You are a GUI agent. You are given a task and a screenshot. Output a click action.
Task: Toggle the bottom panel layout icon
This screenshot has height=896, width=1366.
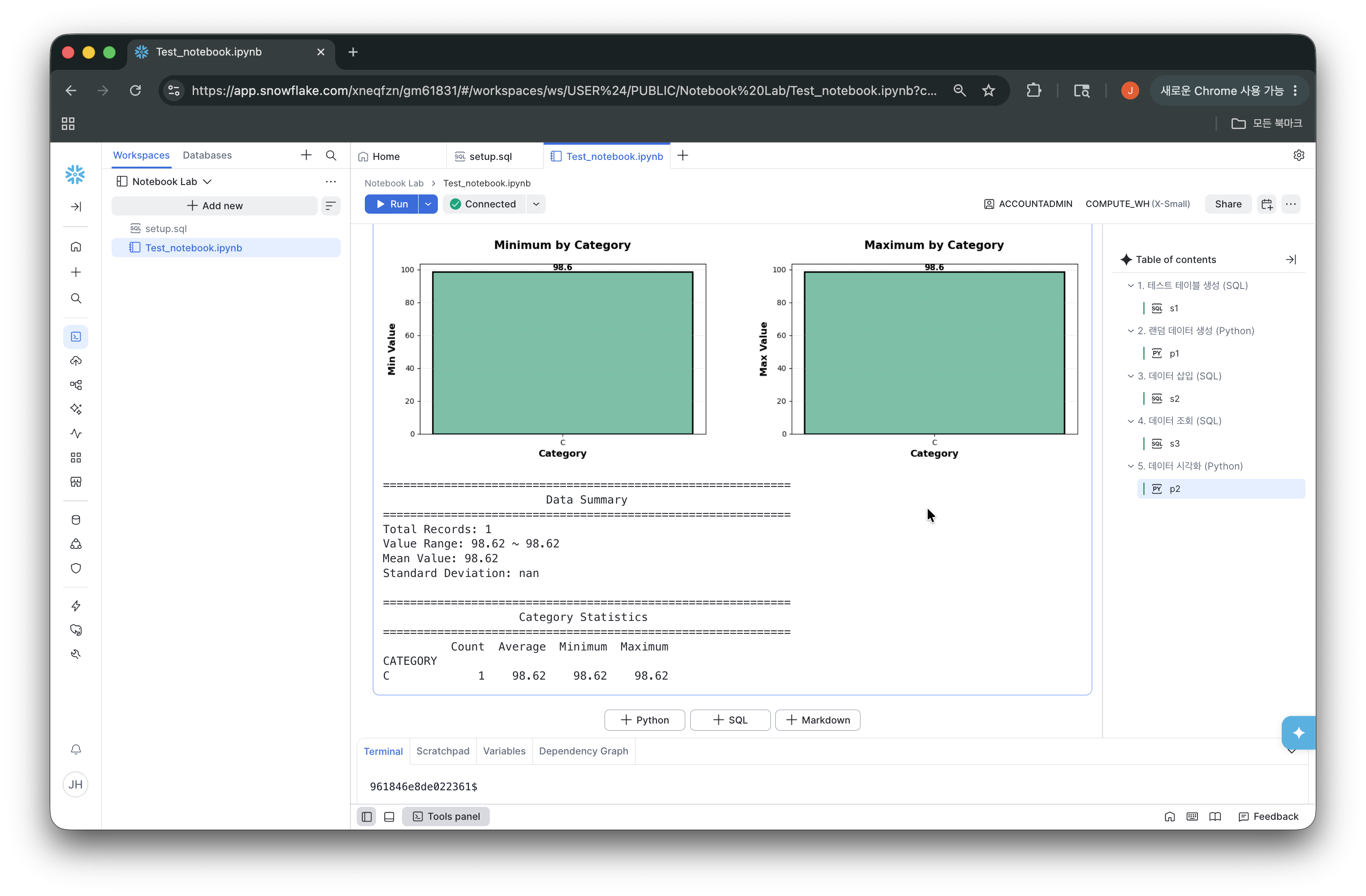click(389, 816)
